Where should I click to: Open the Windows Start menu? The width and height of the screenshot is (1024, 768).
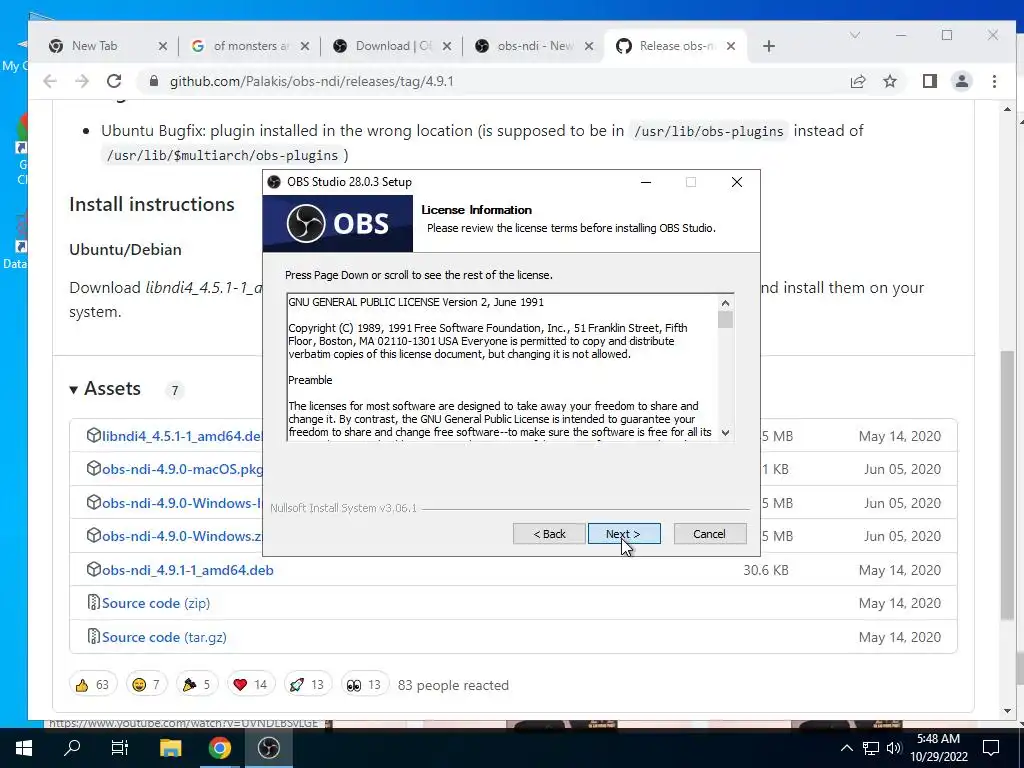coord(24,748)
